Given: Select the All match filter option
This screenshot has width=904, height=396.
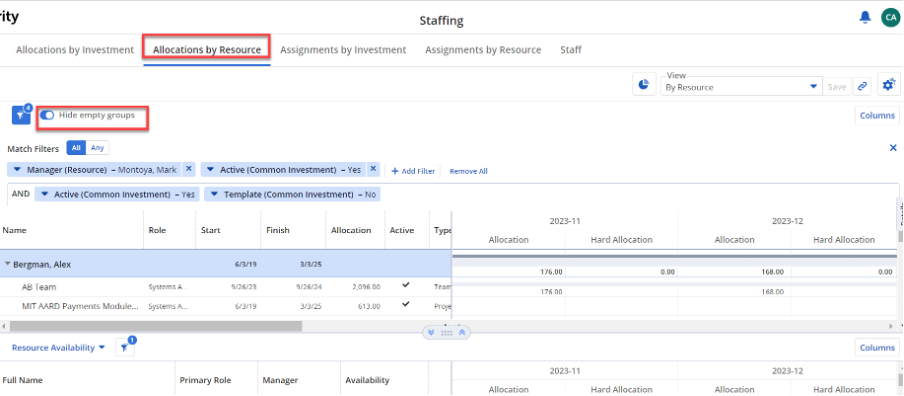Looking at the screenshot, I should click(x=76, y=148).
